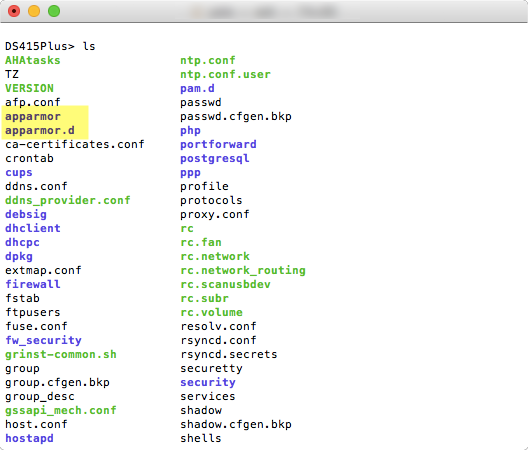Screen dimensions: 528x450
Task: Select the 'postgresql' directory
Action: click(215, 158)
